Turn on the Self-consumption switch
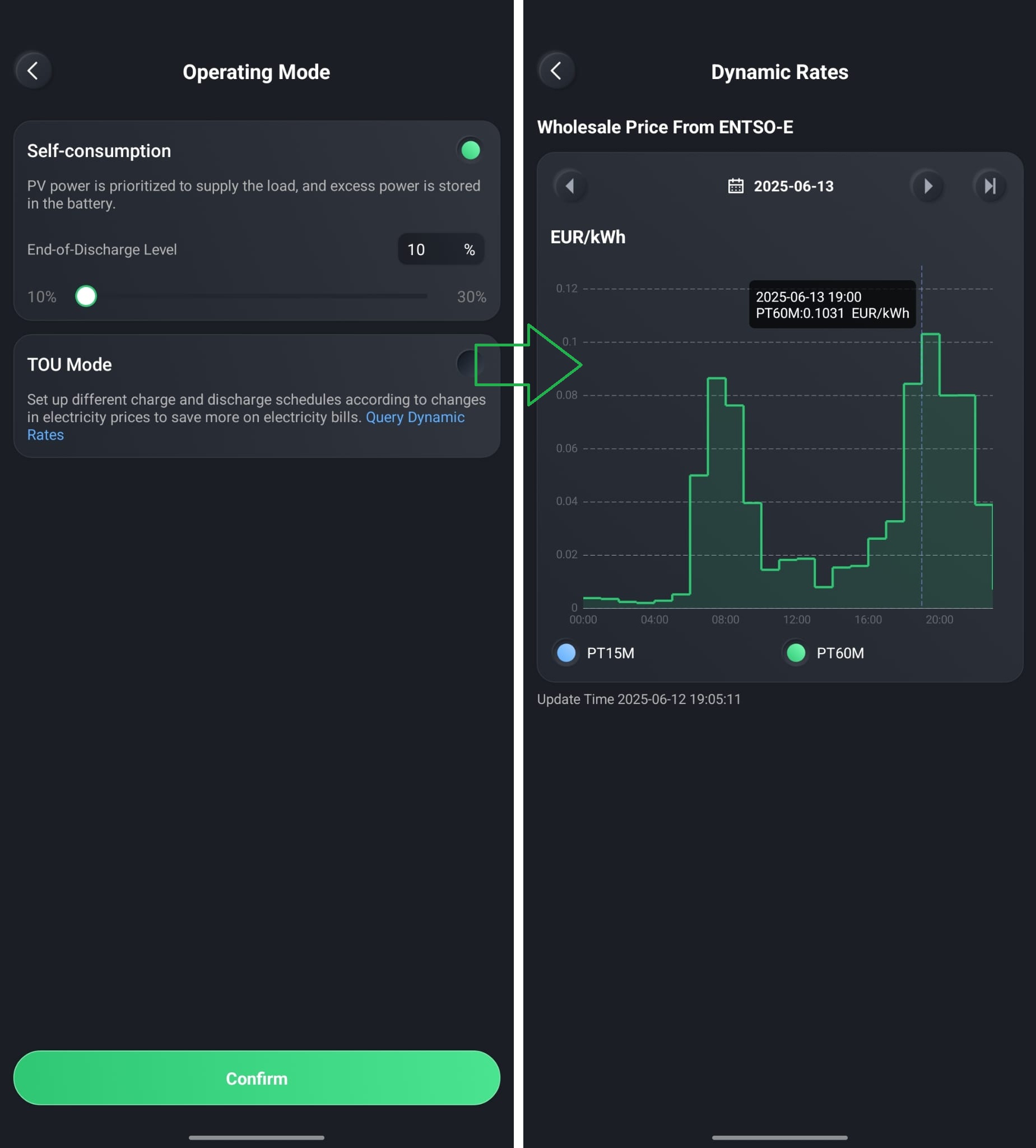The width and height of the screenshot is (1036, 1148). pos(470,151)
